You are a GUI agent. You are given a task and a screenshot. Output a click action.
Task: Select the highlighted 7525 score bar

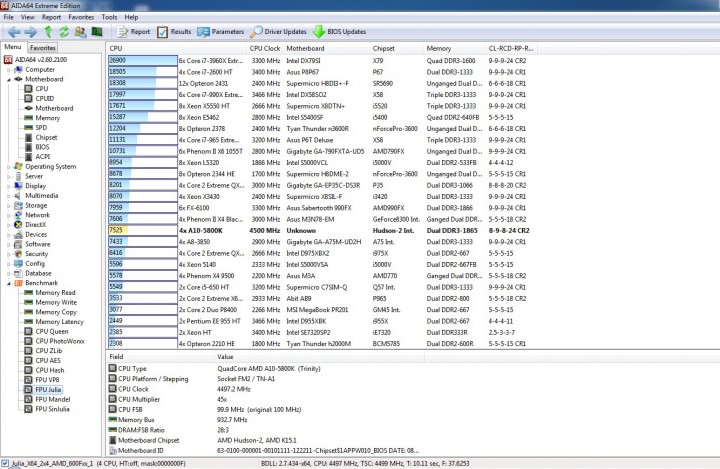click(x=143, y=231)
